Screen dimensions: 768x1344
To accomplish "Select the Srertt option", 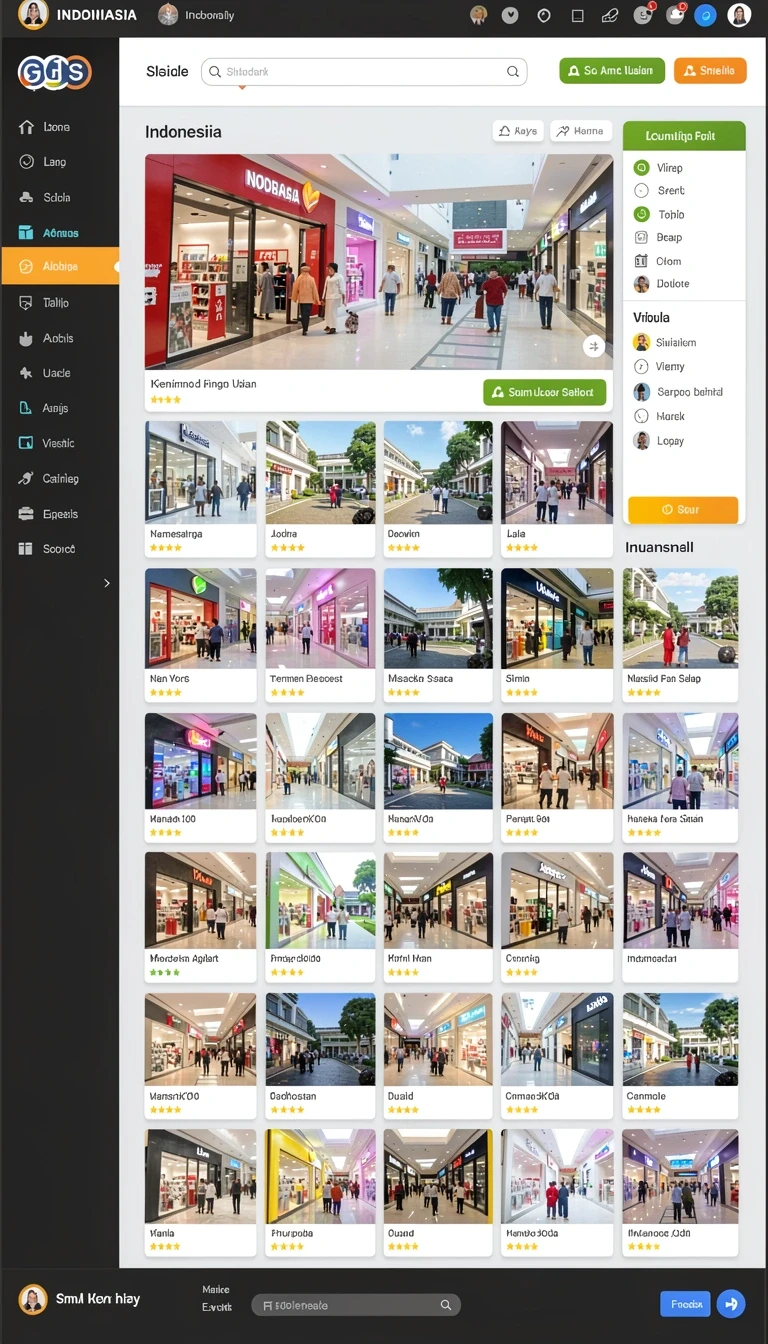I will click(x=661, y=191).
